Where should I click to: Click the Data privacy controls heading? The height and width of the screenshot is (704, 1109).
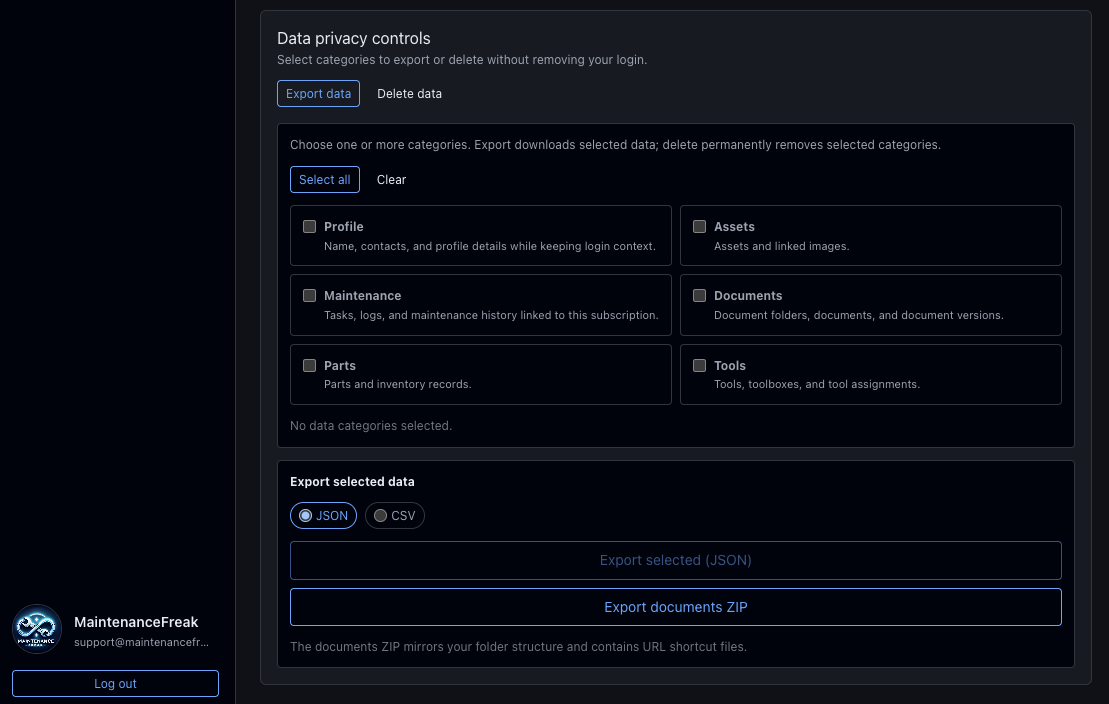tap(354, 38)
